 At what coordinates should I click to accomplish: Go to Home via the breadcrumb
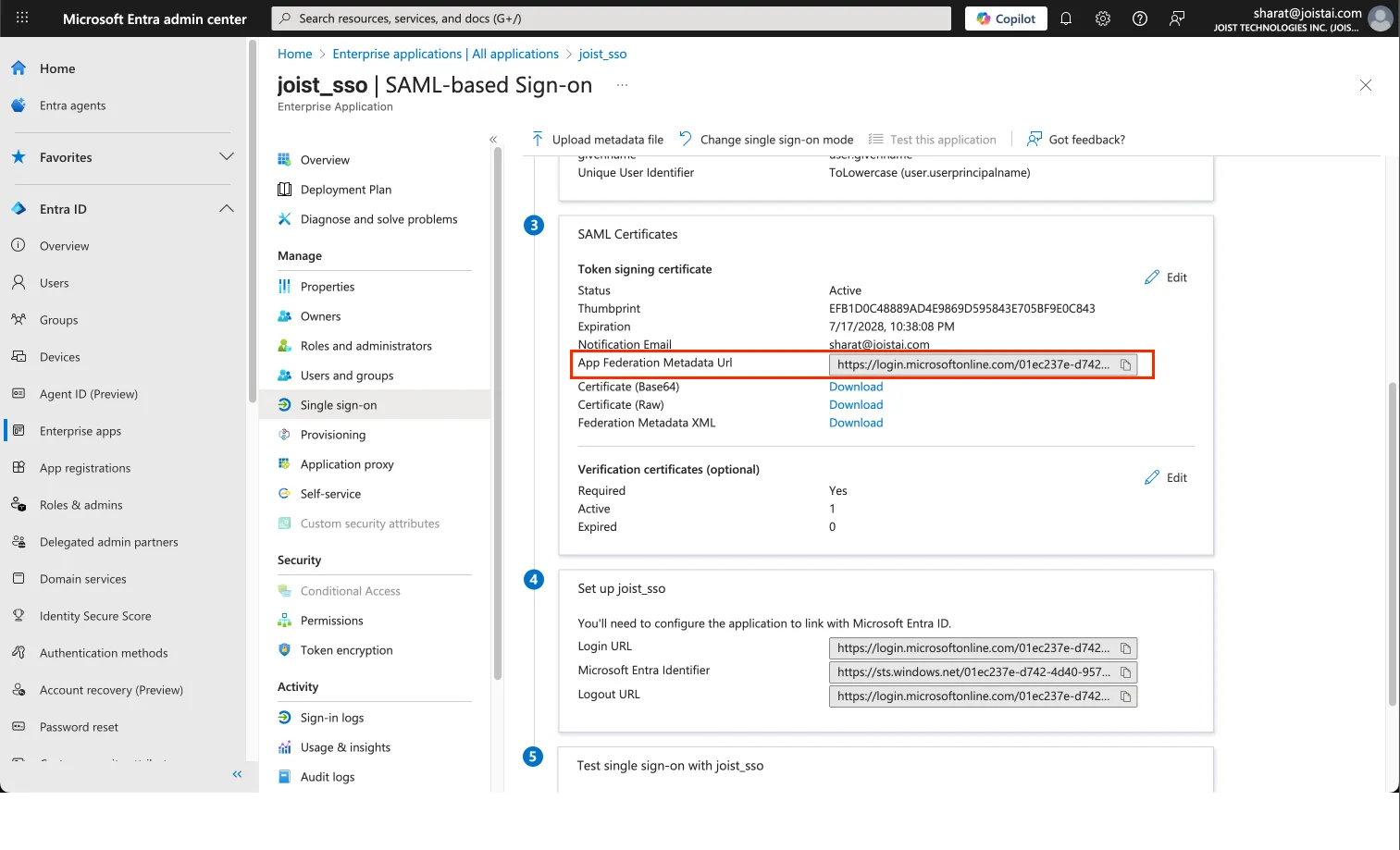pos(295,54)
